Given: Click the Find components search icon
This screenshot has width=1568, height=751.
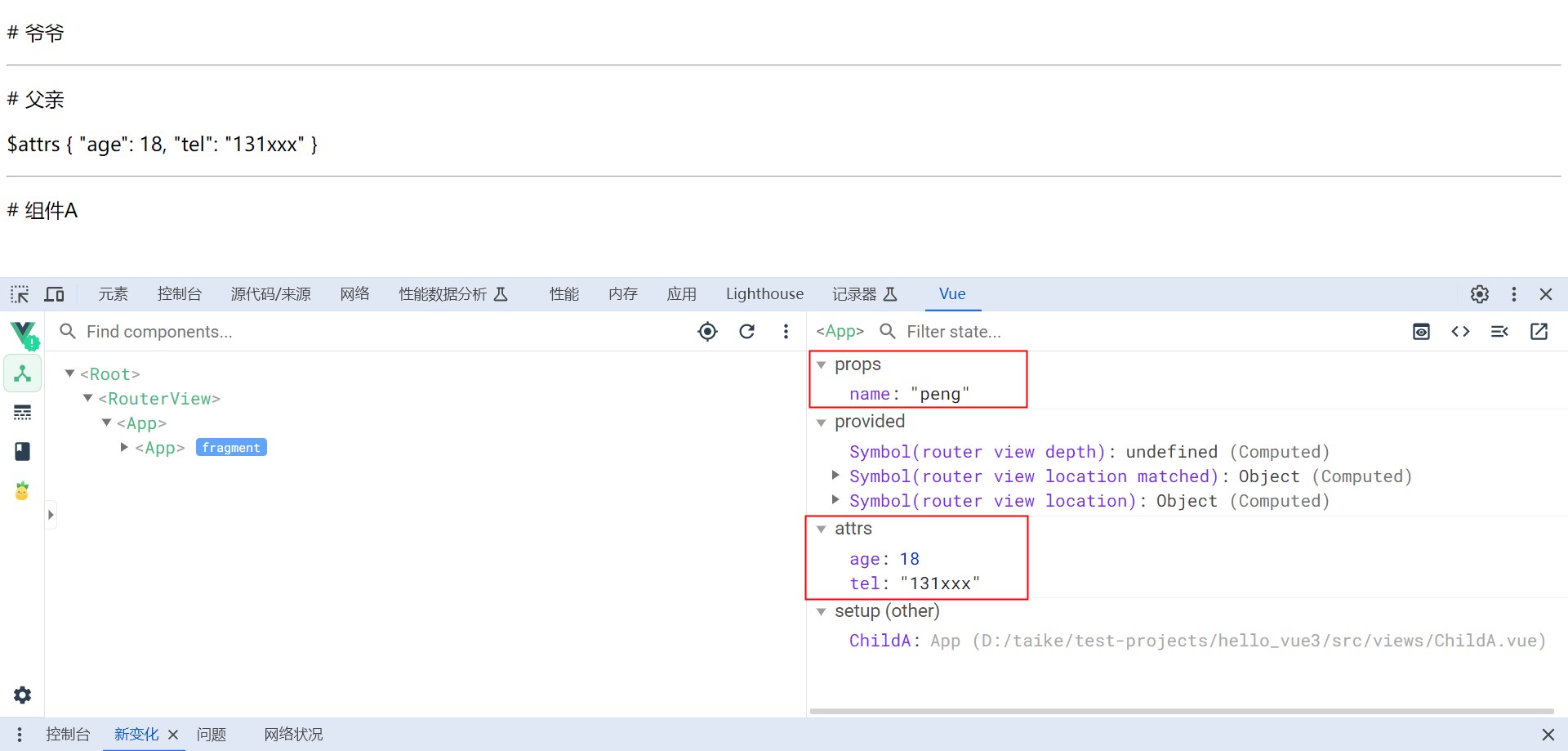Looking at the screenshot, I should pyautogui.click(x=69, y=331).
